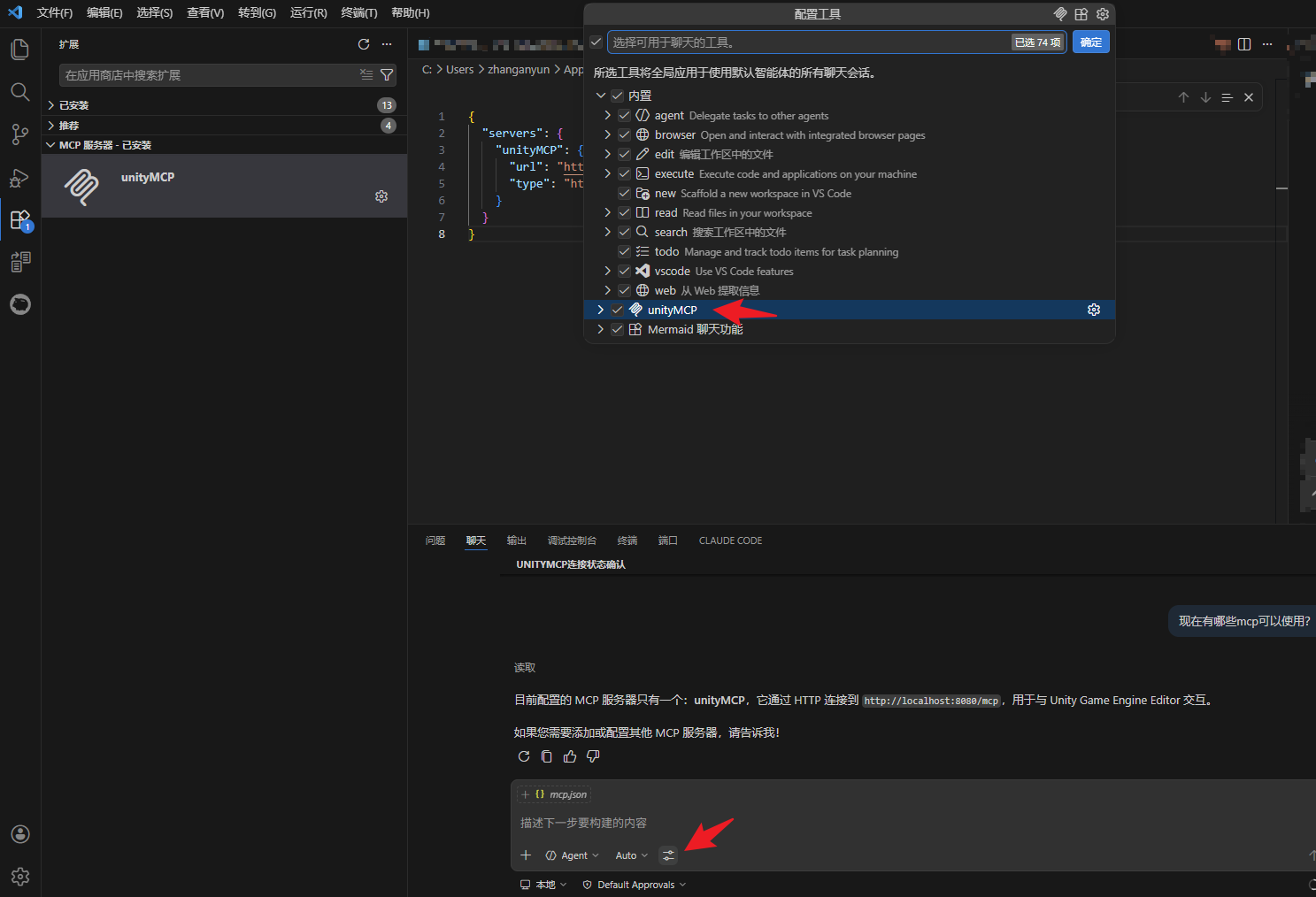Select the unityMCP server in sidebar
Viewport: 1316px width, 897px height.
tap(224, 186)
